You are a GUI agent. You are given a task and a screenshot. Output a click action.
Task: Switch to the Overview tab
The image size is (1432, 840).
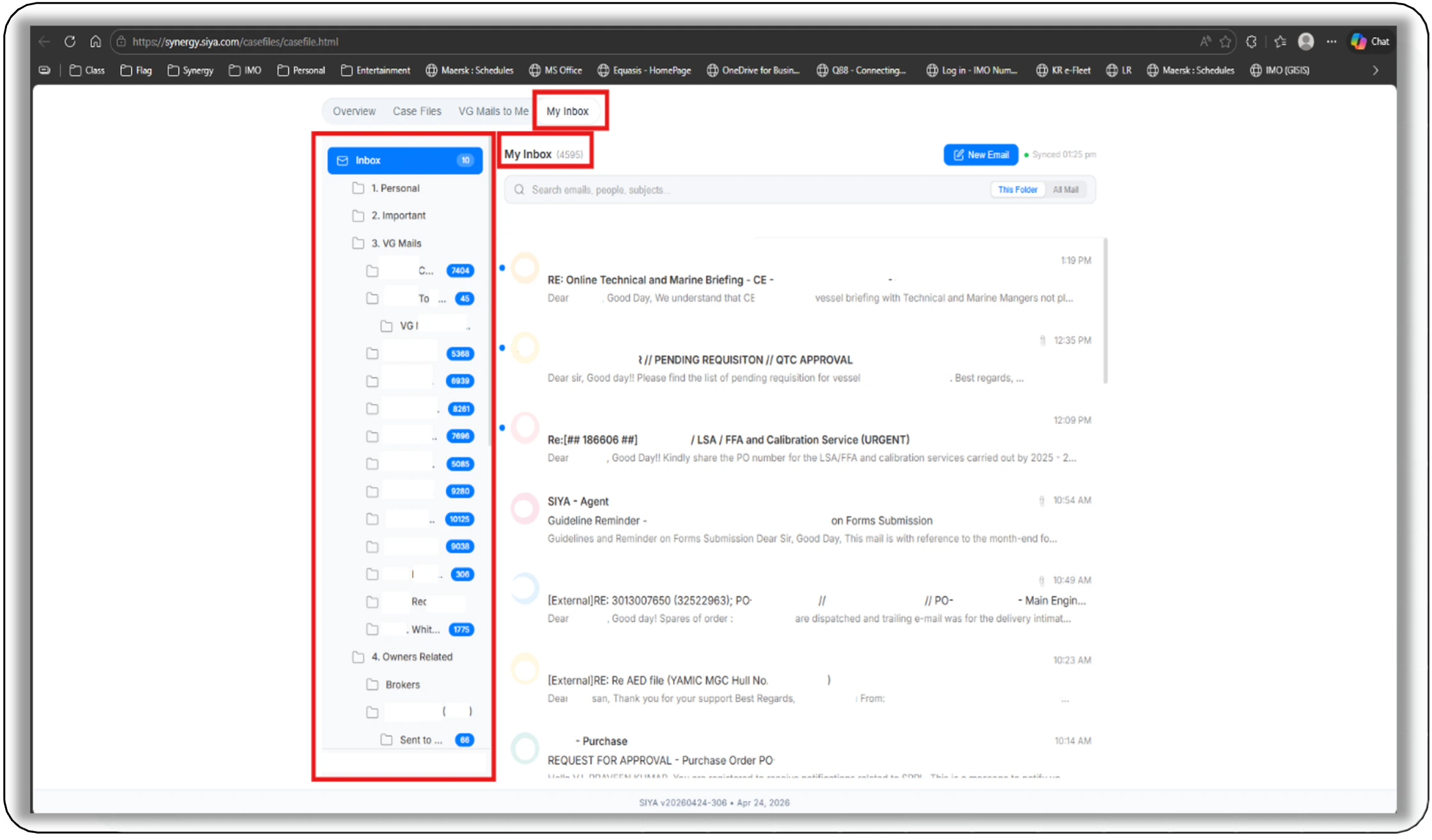pyautogui.click(x=354, y=111)
